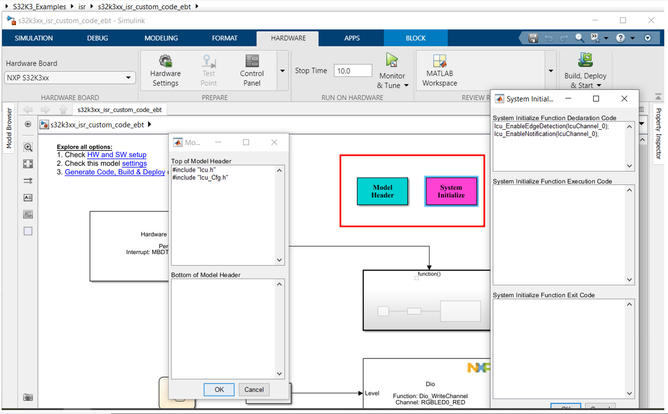668x414 pixels.
Task: Click the hide/show explorer bar circle icon
Action: (x=28, y=124)
